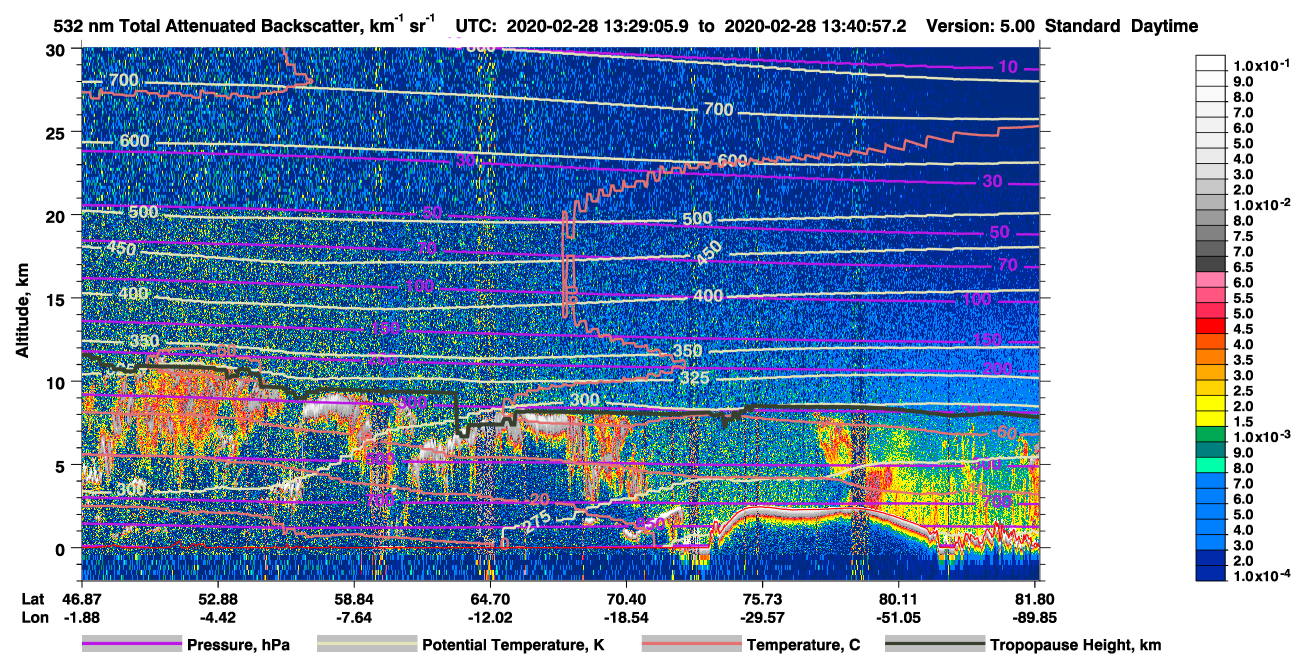Image resolution: width=1300 pixels, height=667 pixels.
Task: Click the salmon Temperature legend line
Action: point(690,645)
